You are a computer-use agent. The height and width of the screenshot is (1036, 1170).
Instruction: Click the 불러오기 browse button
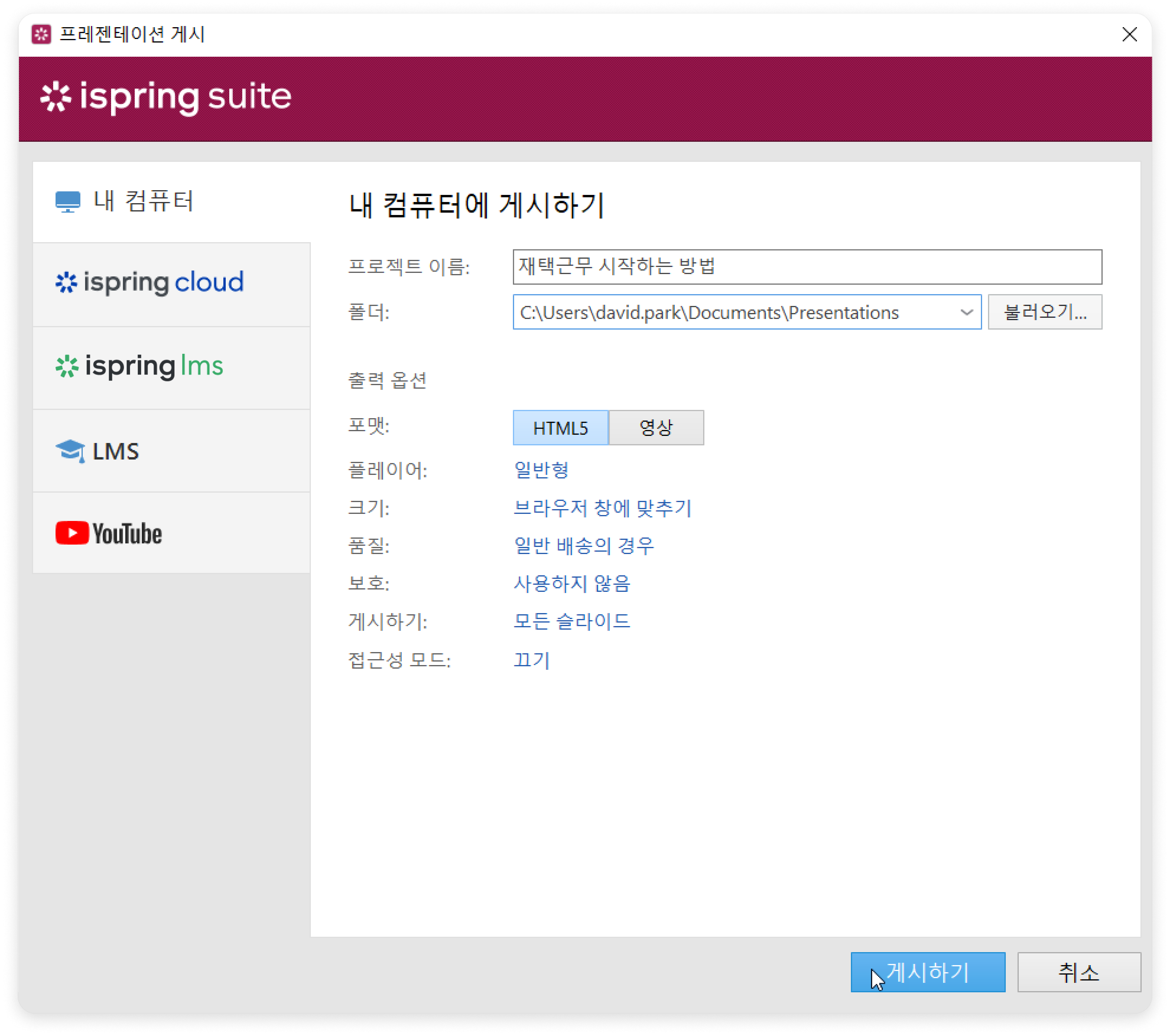1045,312
